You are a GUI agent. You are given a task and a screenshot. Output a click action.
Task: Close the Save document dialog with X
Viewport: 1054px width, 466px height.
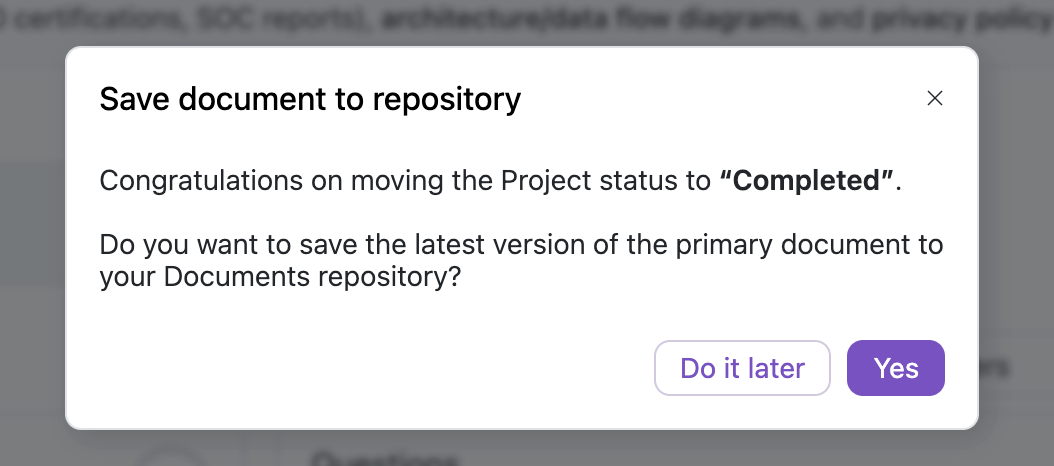click(x=935, y=98)
